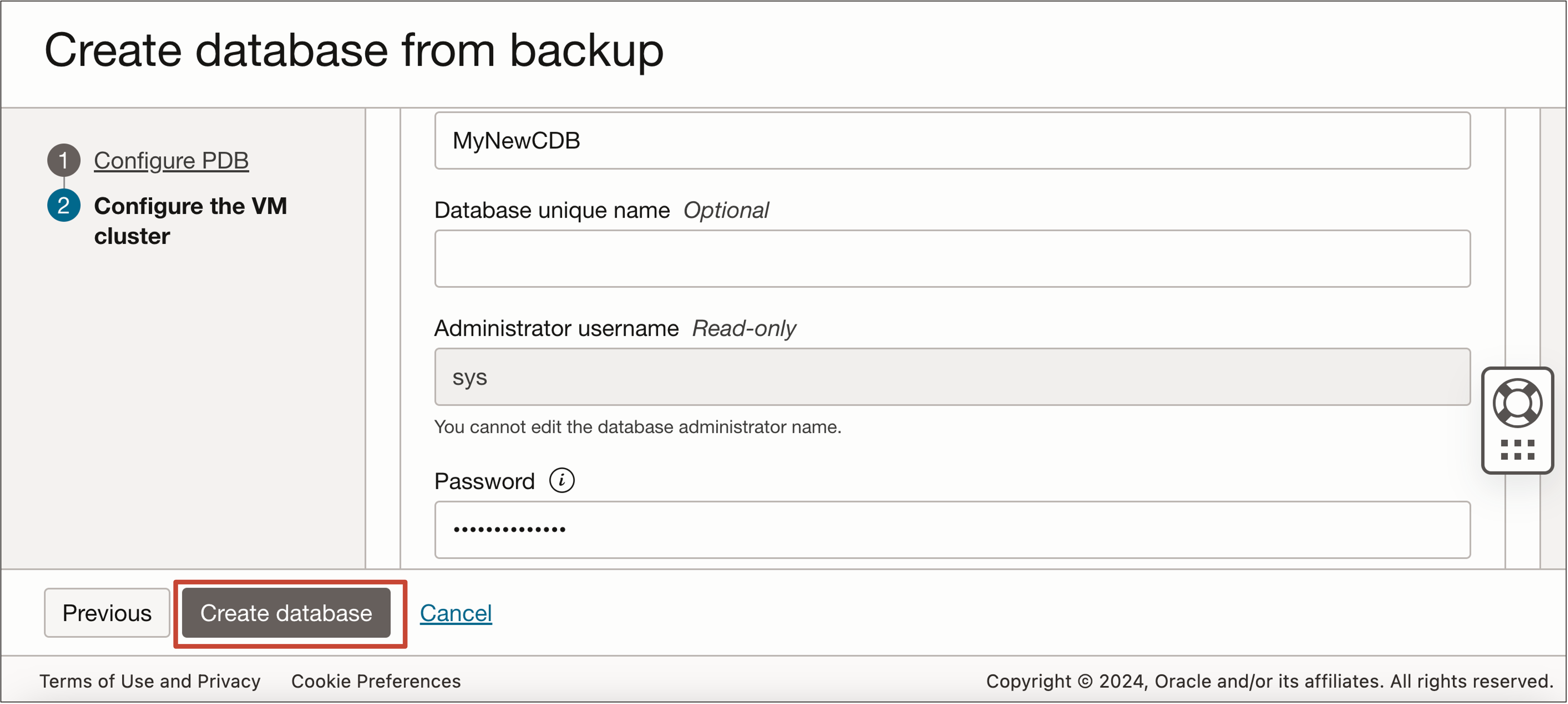
Task: Open Cookie Preferences link
Action: (376, 681)
